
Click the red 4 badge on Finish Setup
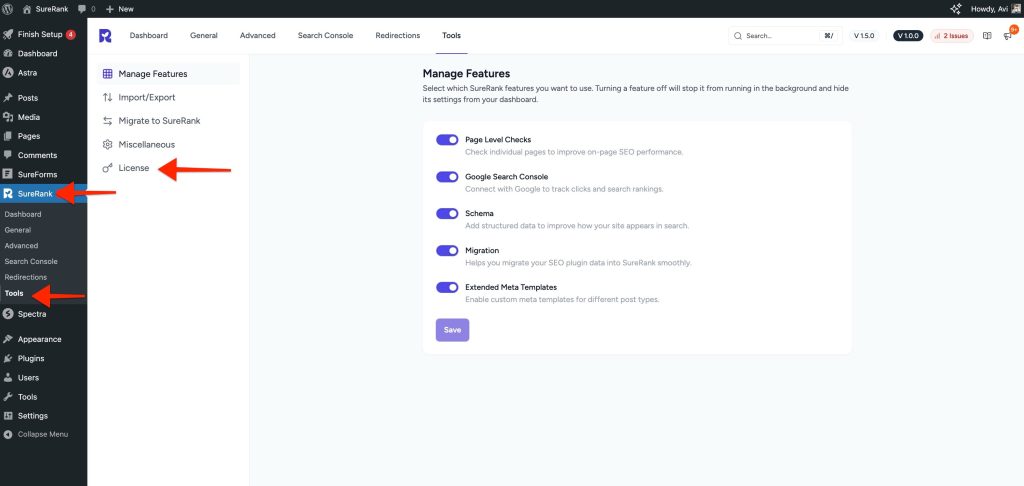click(71, 35)
